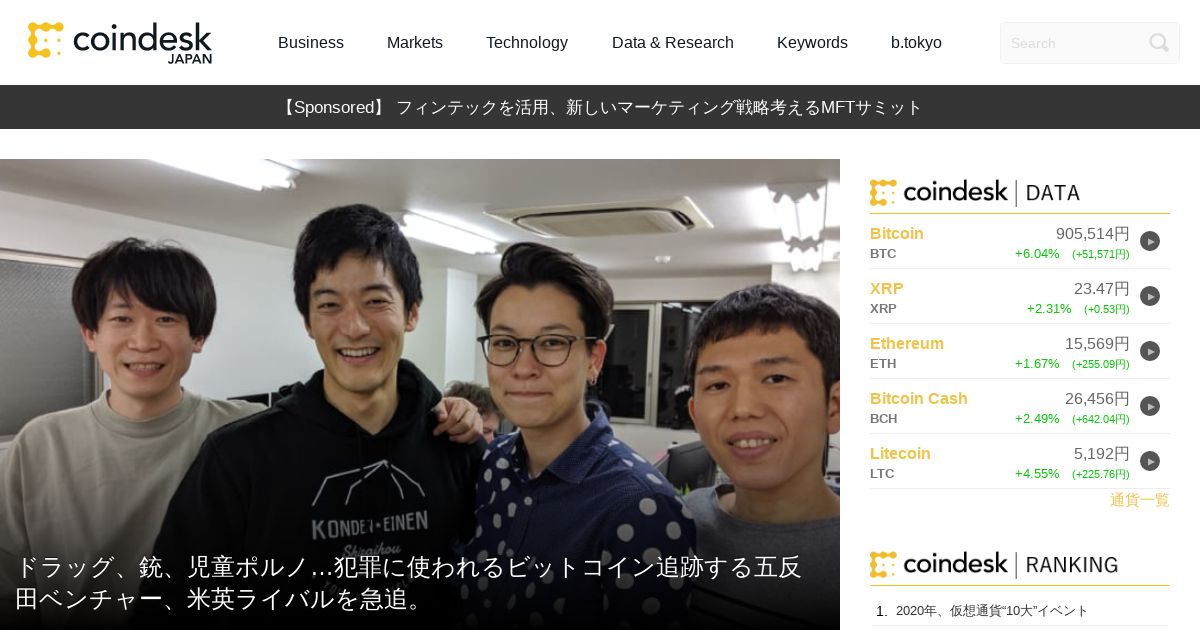Open the Bitcoin price link
Screen dimensions: 1200x630
pyautogui.click(x=897, y=233)
